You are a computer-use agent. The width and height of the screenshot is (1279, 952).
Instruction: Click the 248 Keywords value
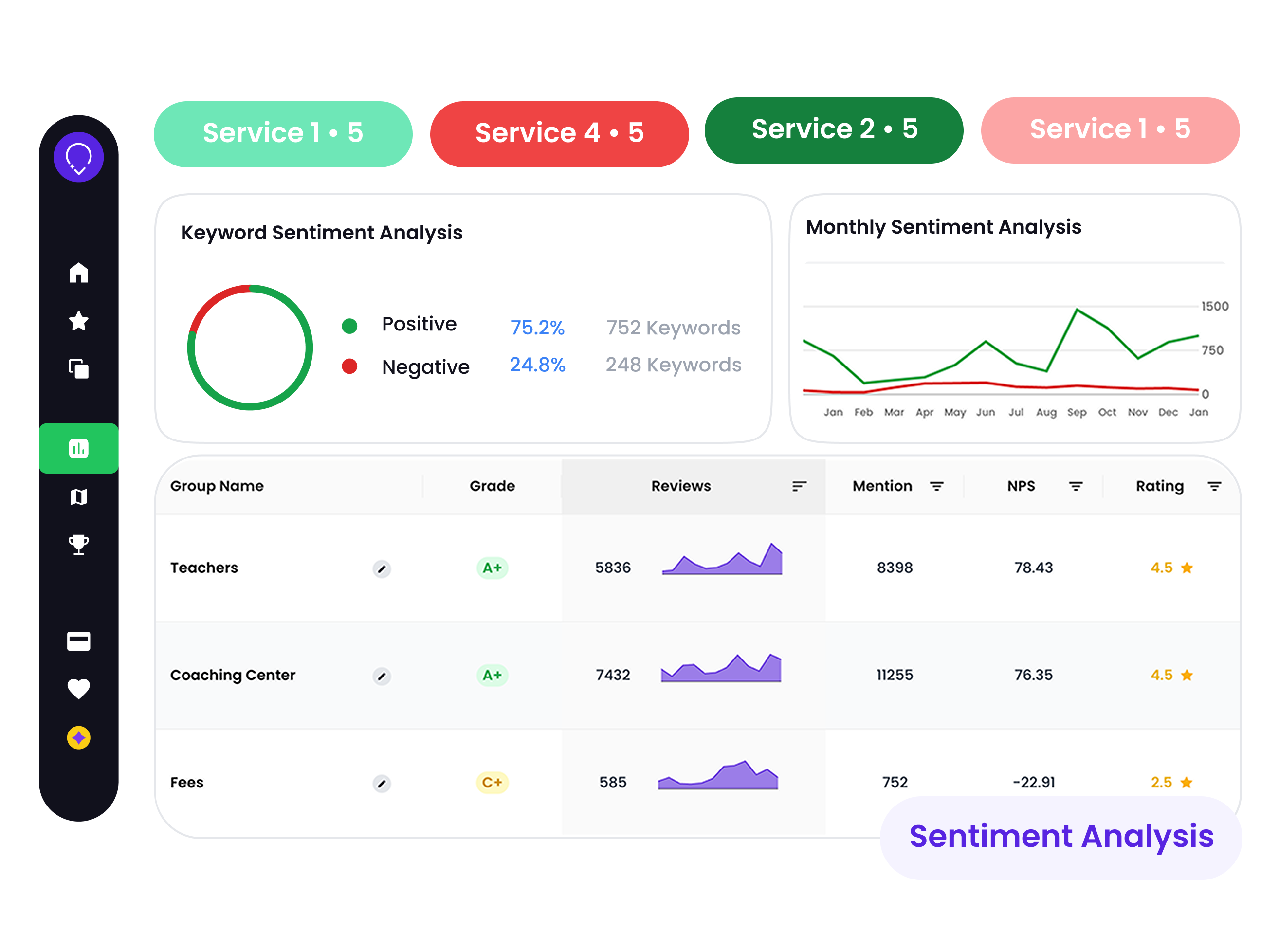673,365
